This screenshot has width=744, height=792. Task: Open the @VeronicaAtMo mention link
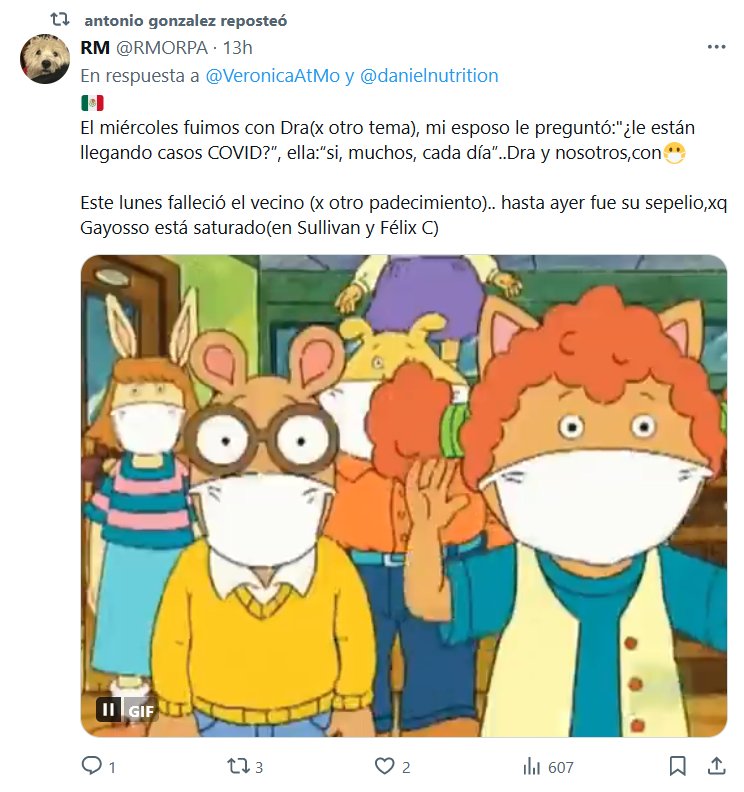273,76
